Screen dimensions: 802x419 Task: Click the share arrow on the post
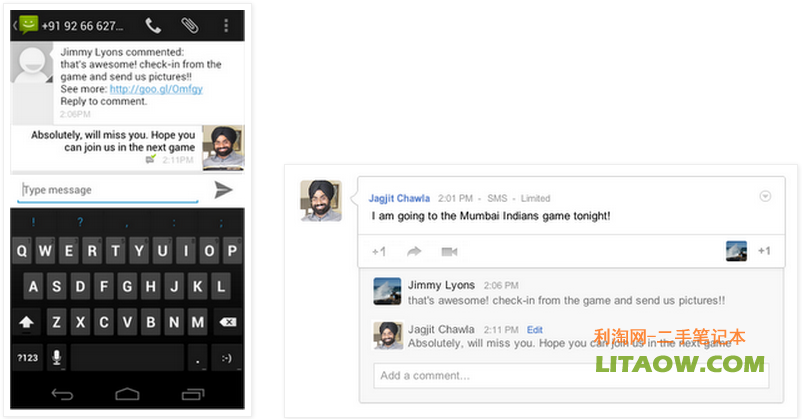point(414,251)
